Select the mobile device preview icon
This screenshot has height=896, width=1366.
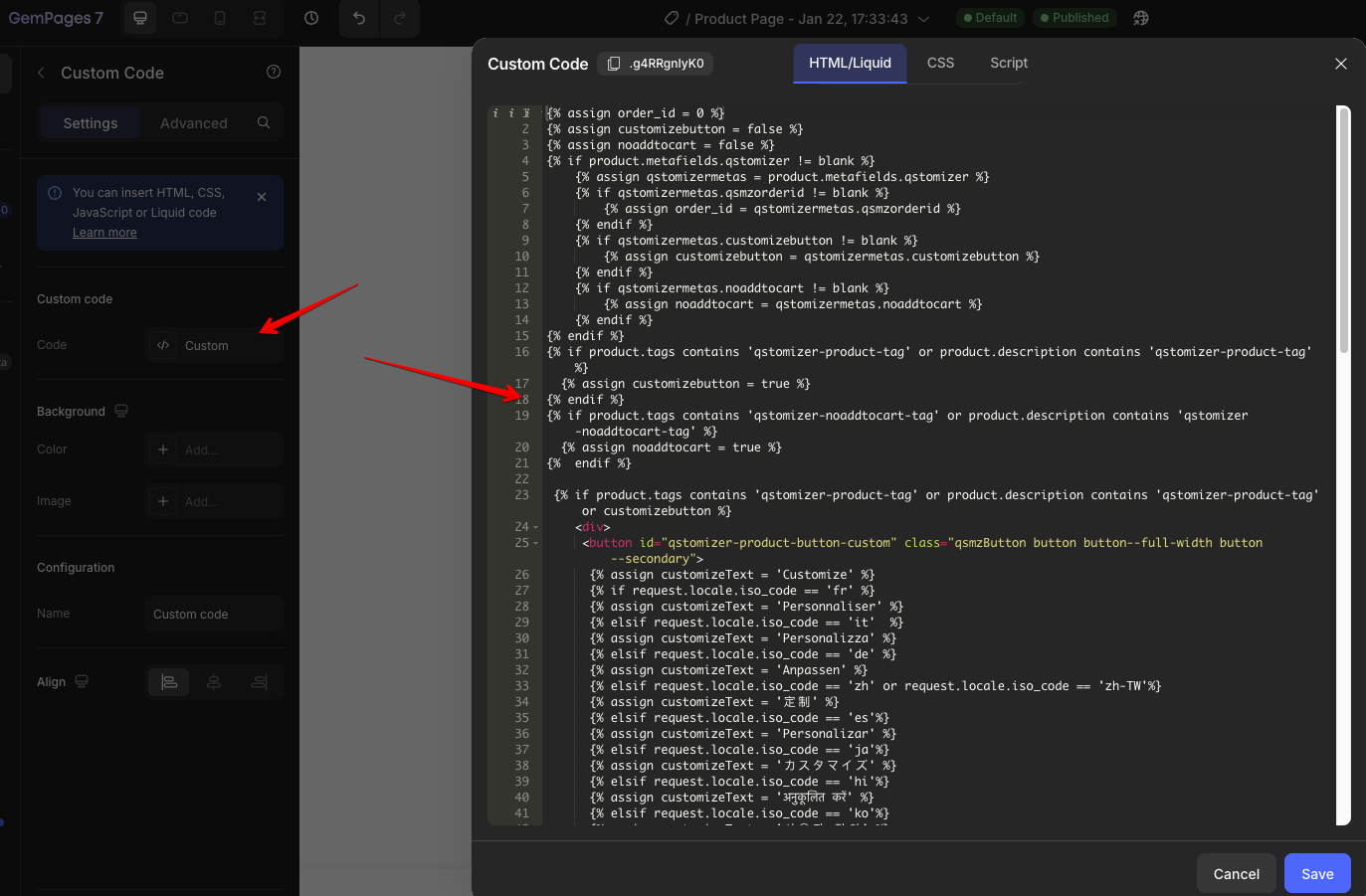(x=220, y=18)
